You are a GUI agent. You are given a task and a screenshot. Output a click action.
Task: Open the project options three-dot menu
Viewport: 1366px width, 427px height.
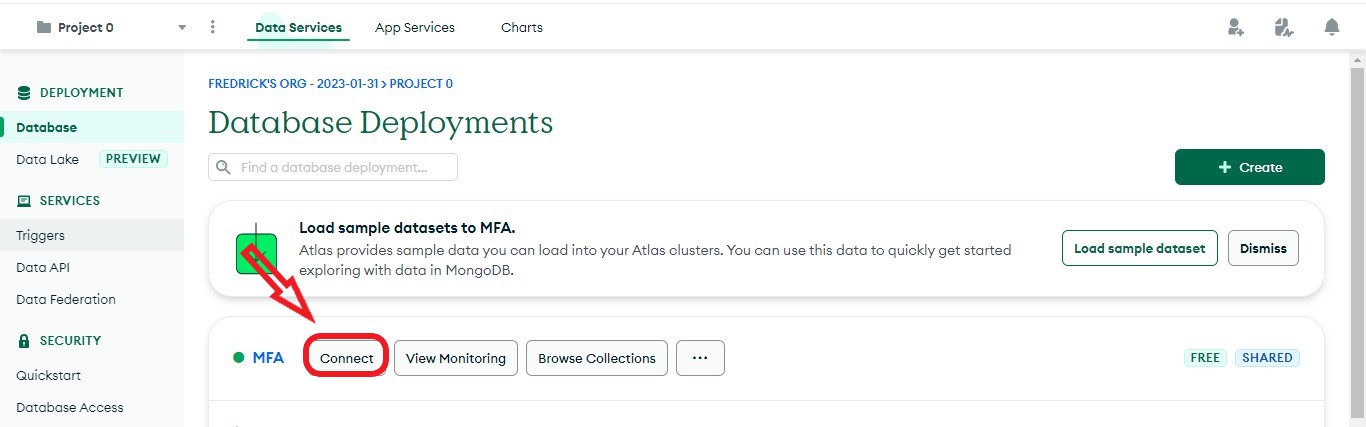(x=213, y=28)
